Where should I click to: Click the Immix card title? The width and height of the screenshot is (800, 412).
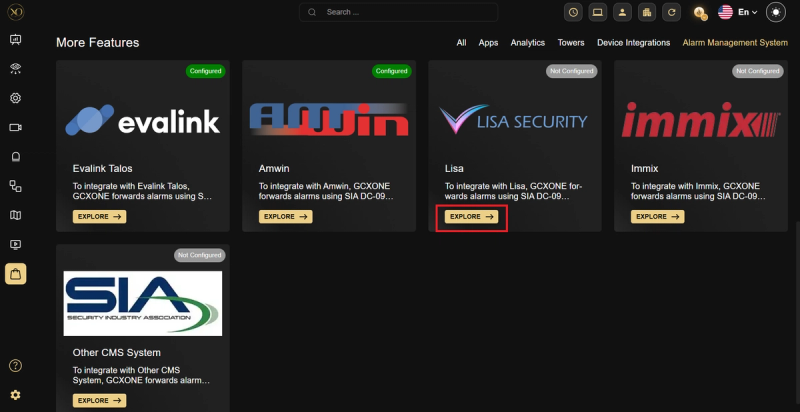(644, 168)
